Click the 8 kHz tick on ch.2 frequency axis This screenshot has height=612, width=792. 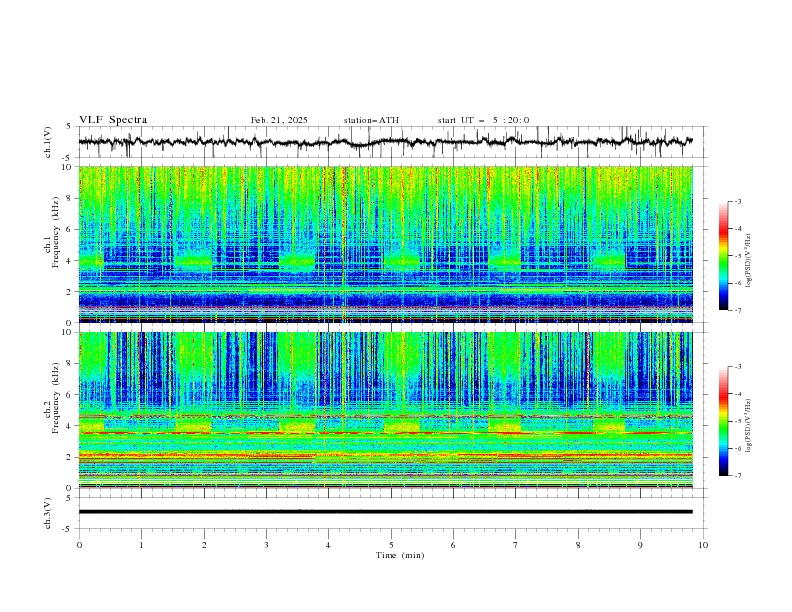pyautogui.click(x=71, y=364)
